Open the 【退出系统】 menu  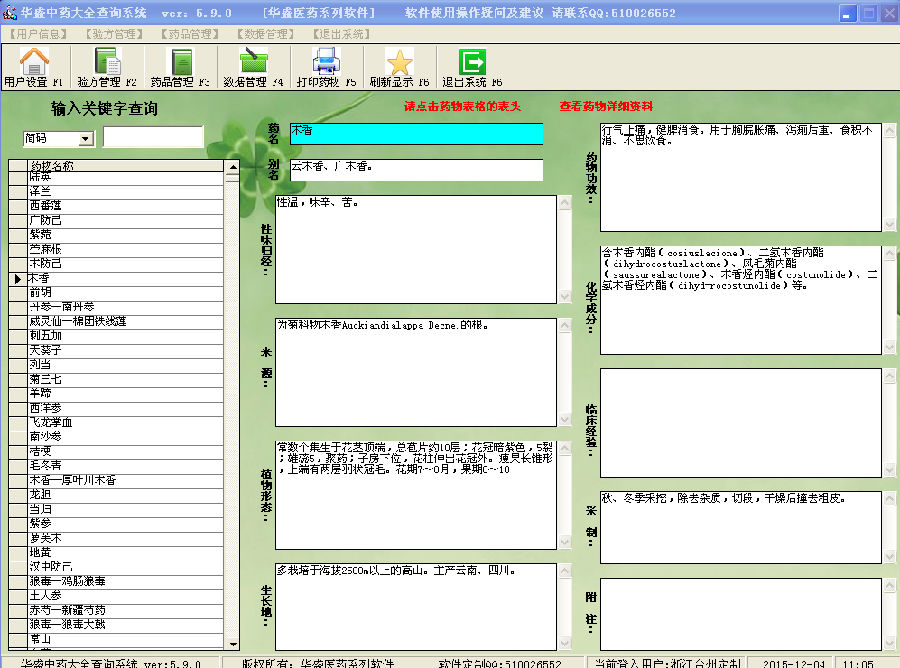pos(341,34)
